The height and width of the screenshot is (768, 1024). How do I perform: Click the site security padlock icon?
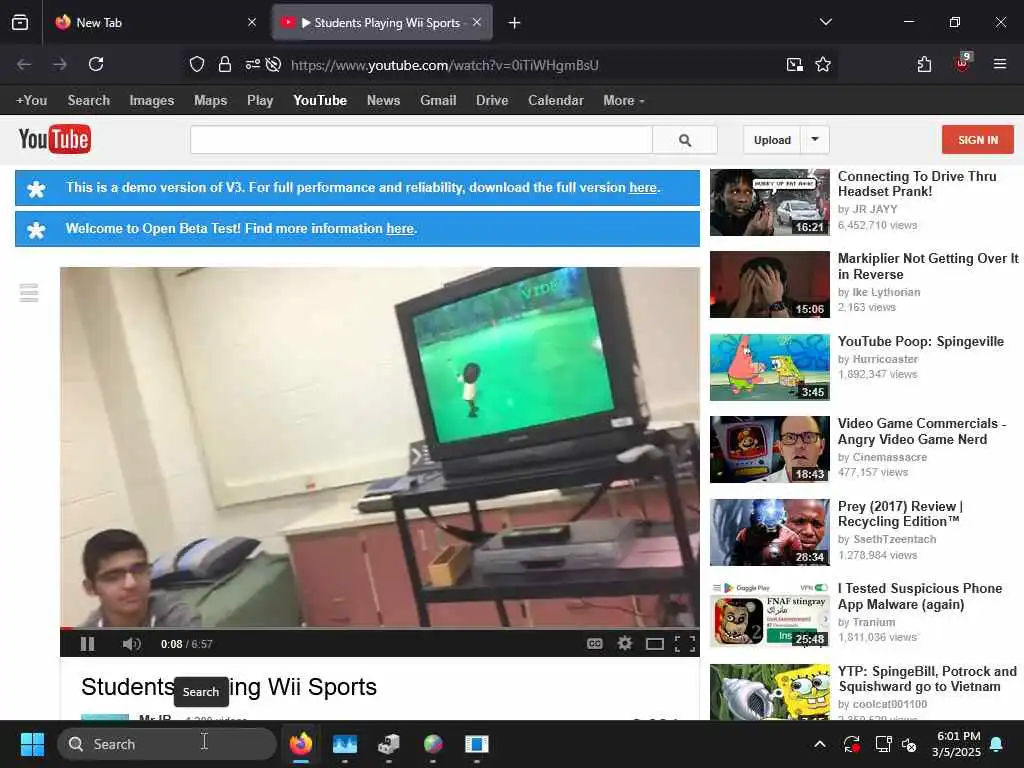[x=225, y=64]
